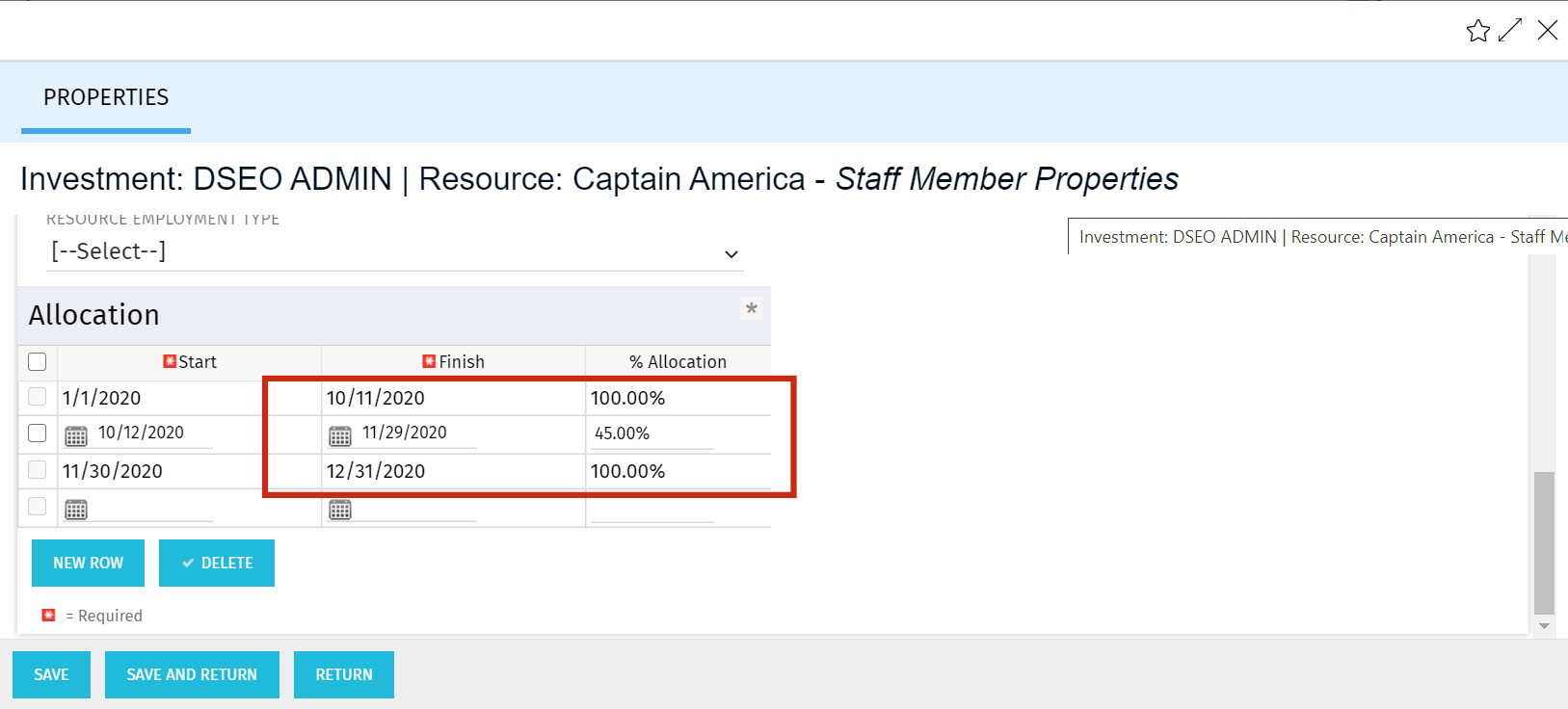Click the empty Finish date field in the last row

pyautogui.click(x=417, y=509)
